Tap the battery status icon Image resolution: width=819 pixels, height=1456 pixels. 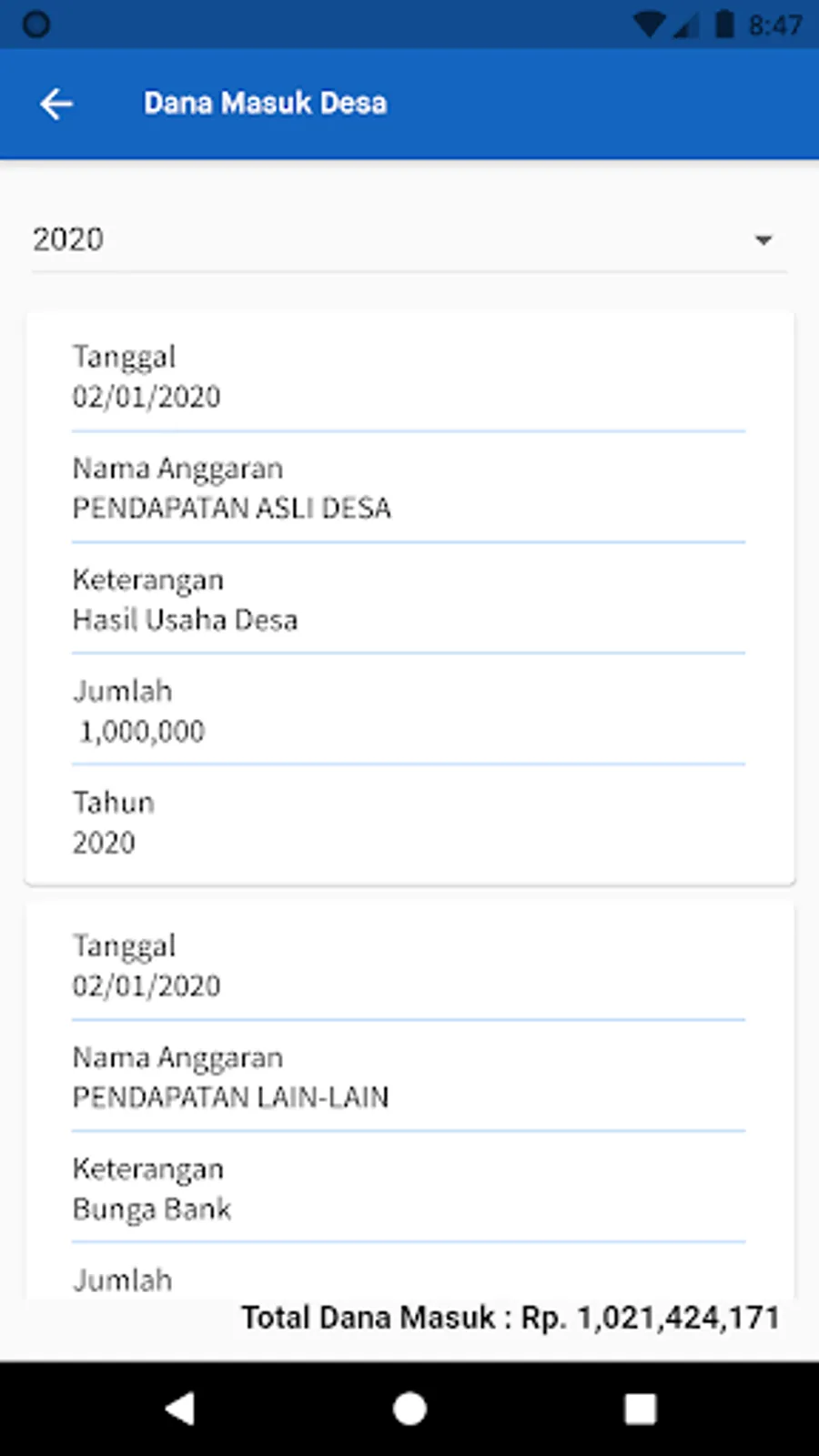tap(724, 25)
